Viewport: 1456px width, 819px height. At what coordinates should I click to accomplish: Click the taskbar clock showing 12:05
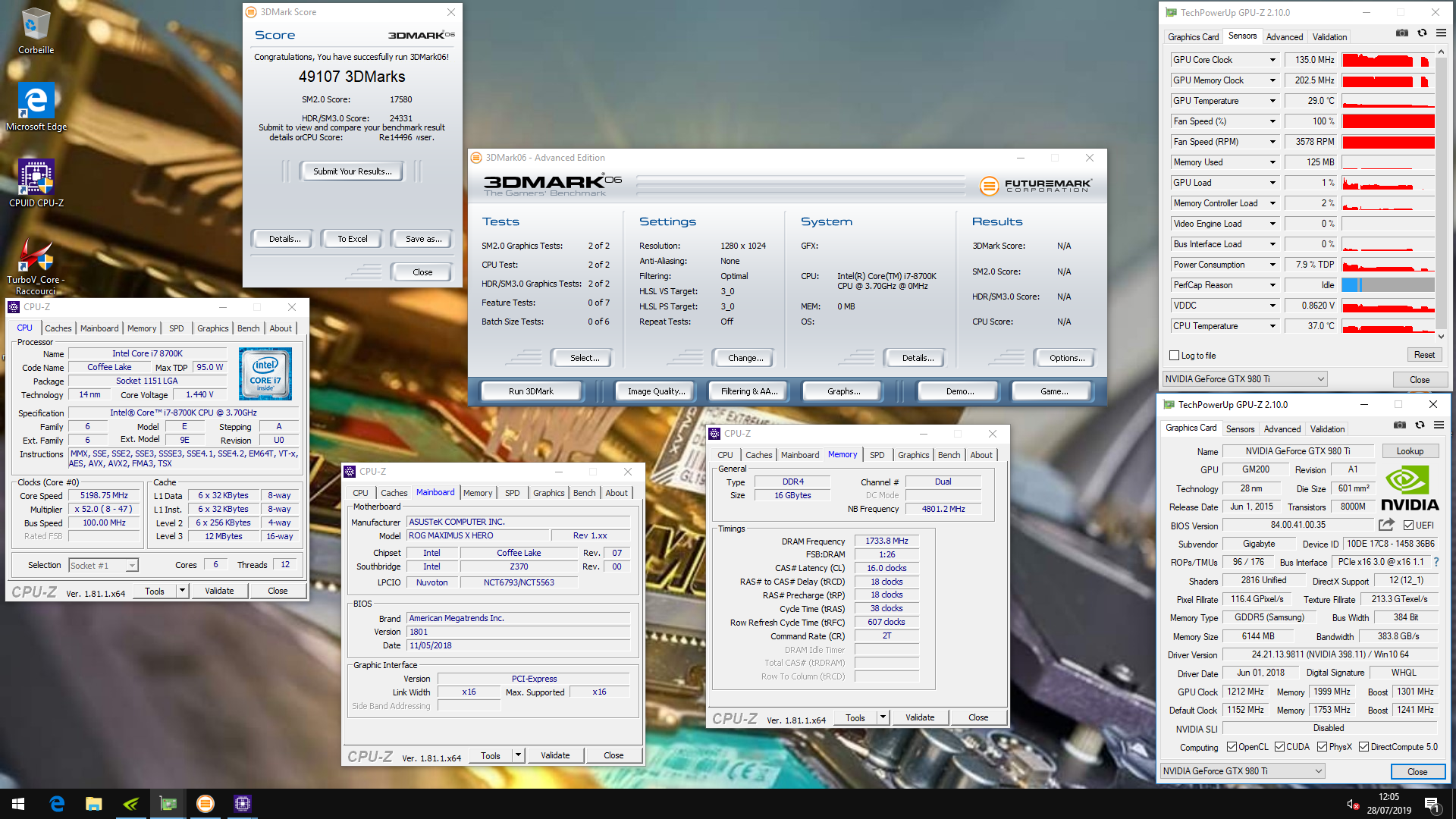pyautogui.click(x=1389, y=797)
